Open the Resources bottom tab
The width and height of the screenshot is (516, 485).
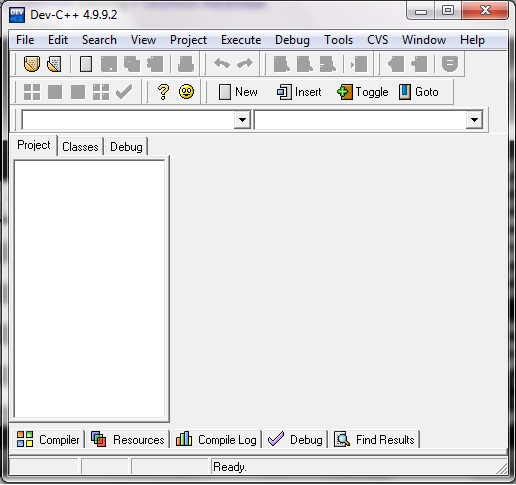click(128, 439)
